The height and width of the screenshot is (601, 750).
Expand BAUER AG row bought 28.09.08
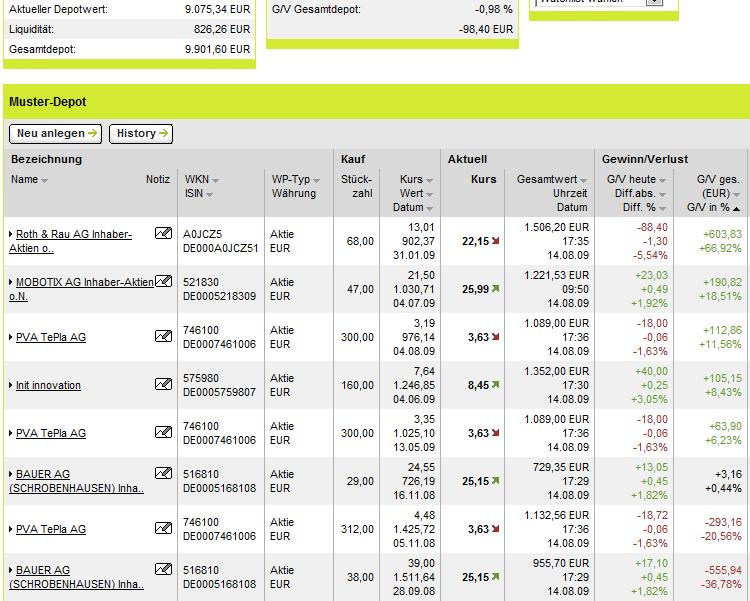[11, 570]
